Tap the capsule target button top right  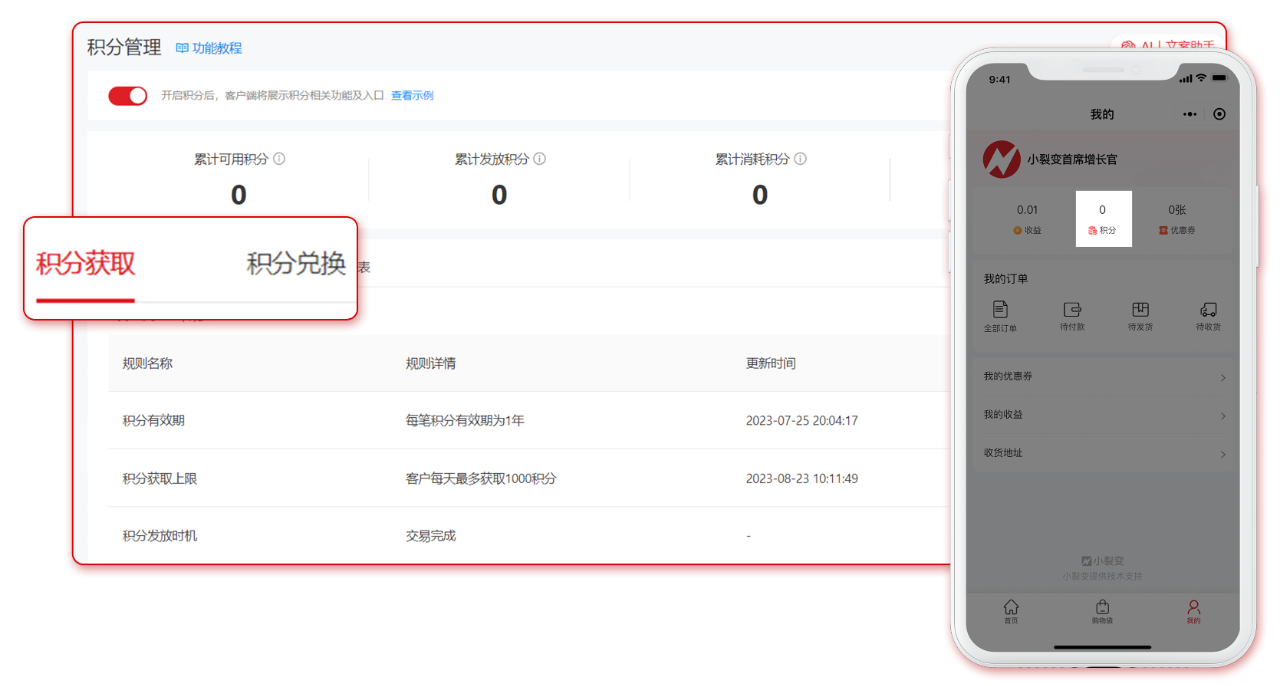1219,114
